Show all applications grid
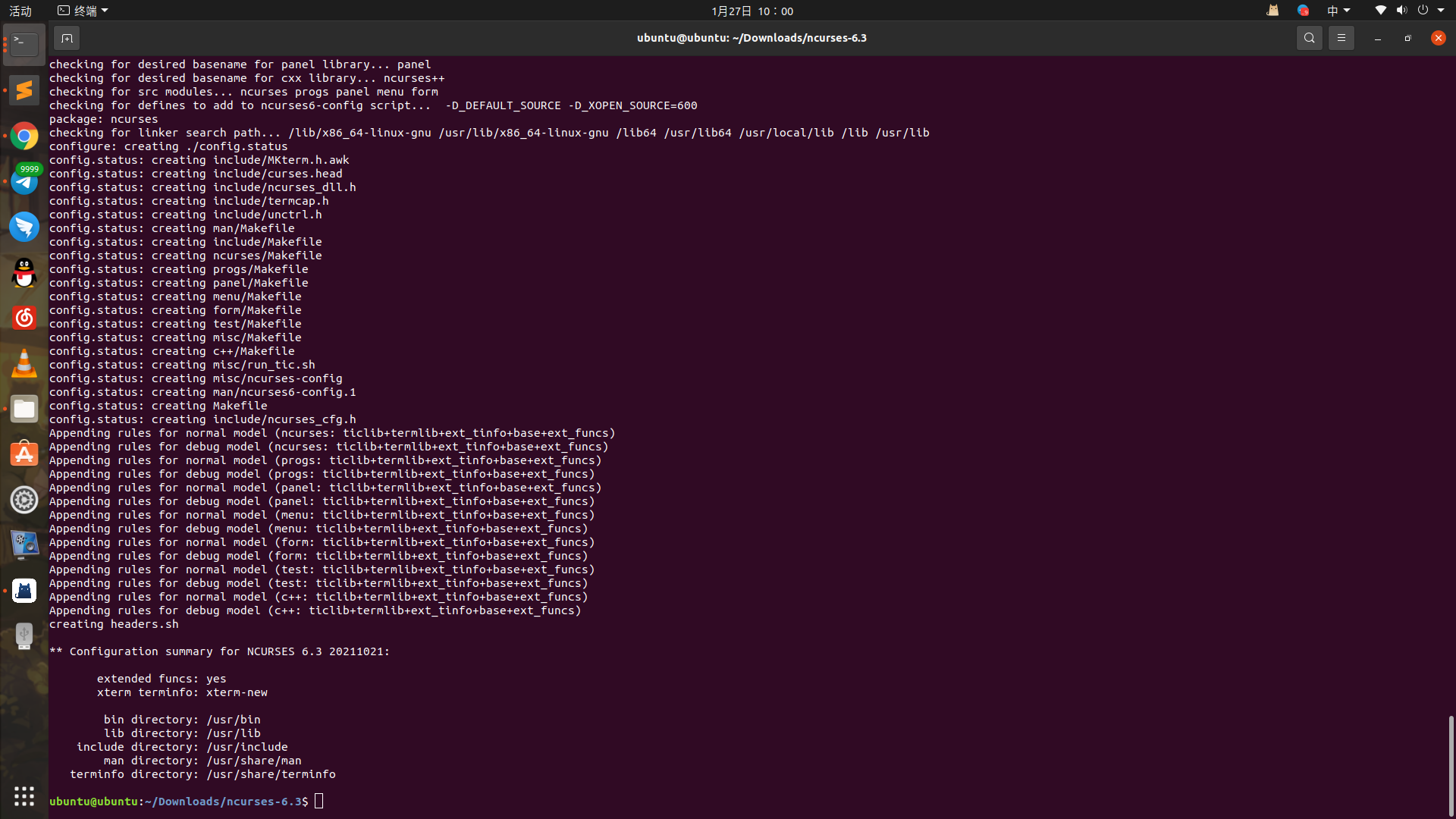 click(x=24, y=795)
